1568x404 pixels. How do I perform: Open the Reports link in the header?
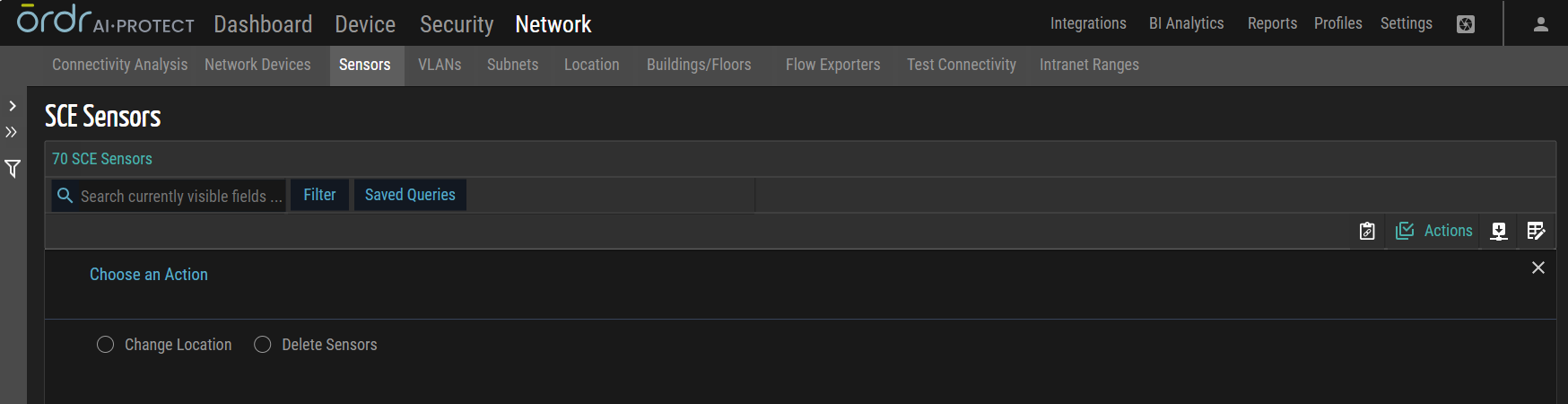coord(1272,23)
